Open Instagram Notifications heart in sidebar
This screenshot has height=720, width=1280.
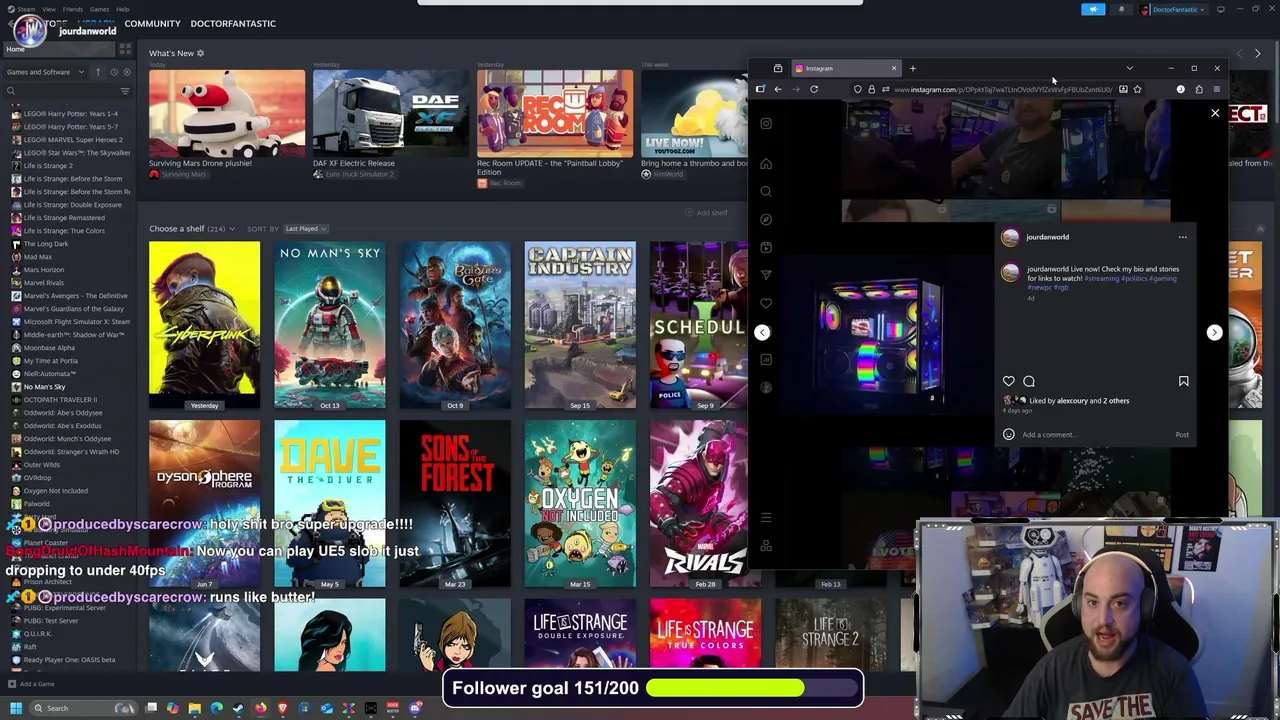766,303
